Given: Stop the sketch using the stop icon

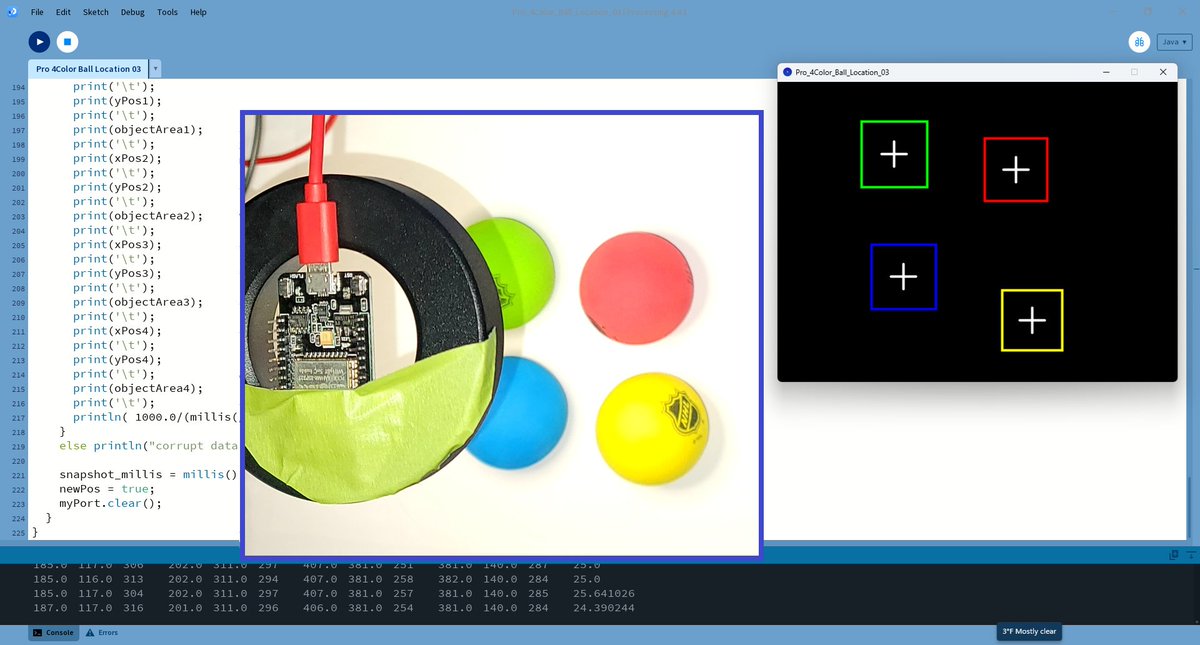Looking at the screenshot, I should point(68,41).
